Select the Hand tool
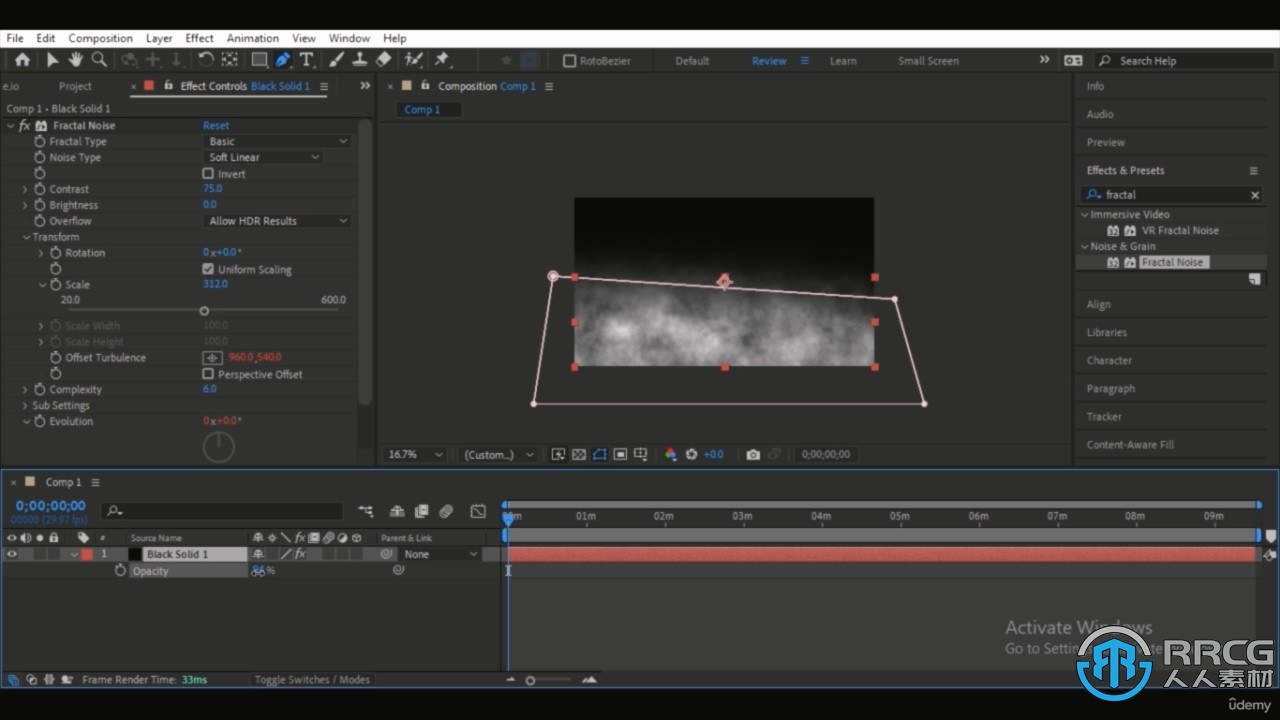 pos(75,60)
